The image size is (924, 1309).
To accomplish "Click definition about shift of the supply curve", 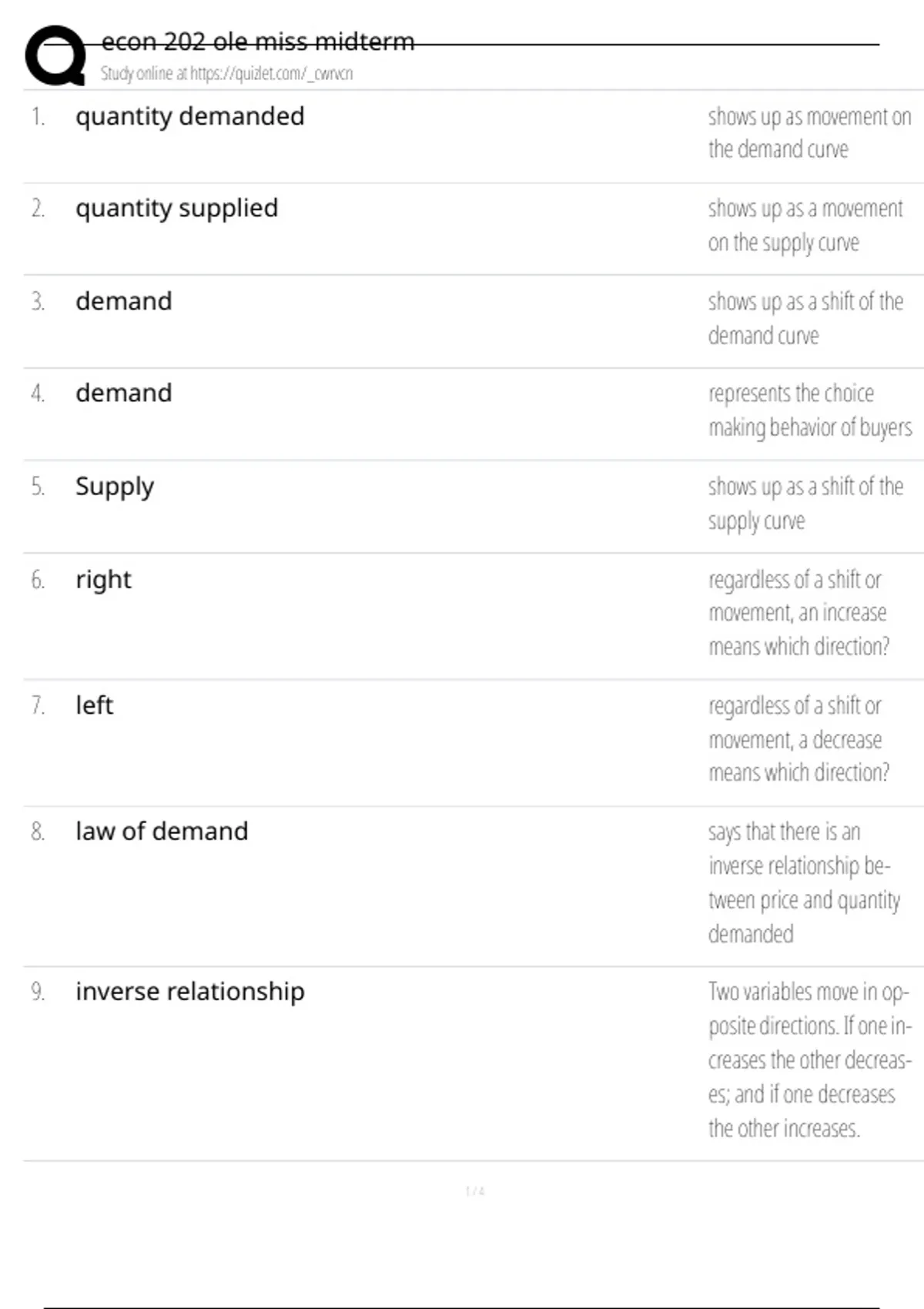I will pyautogui.click(x=805, y=504).
